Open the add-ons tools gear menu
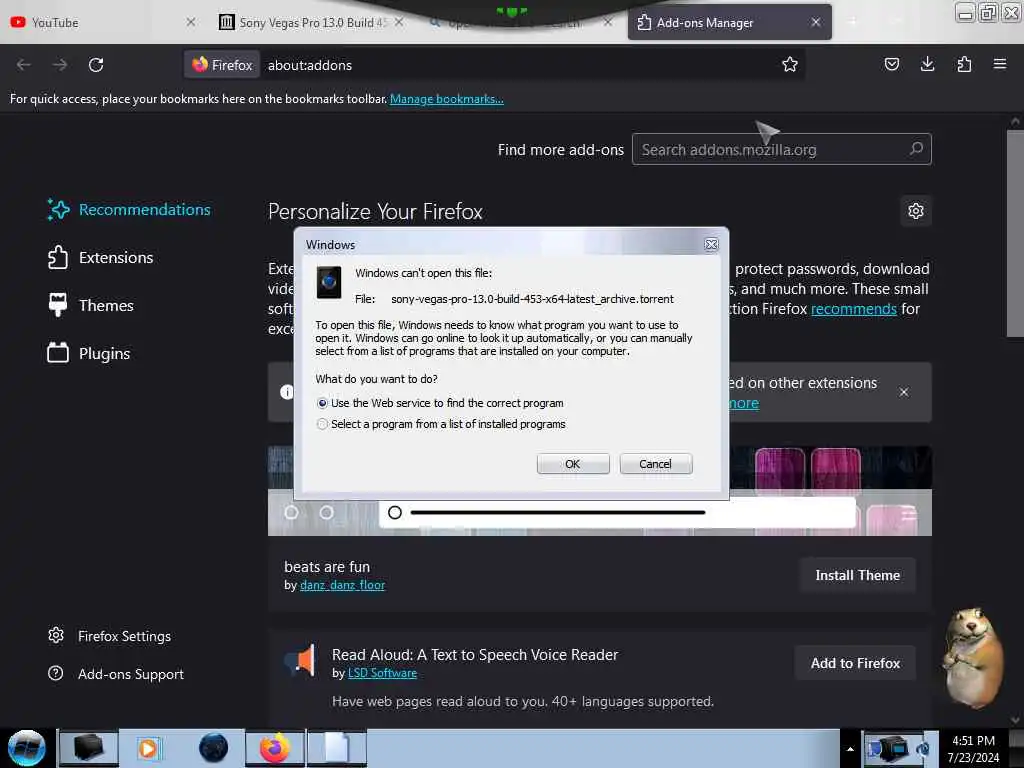Viewport: 1024px width, 768px height. [916, 211]
